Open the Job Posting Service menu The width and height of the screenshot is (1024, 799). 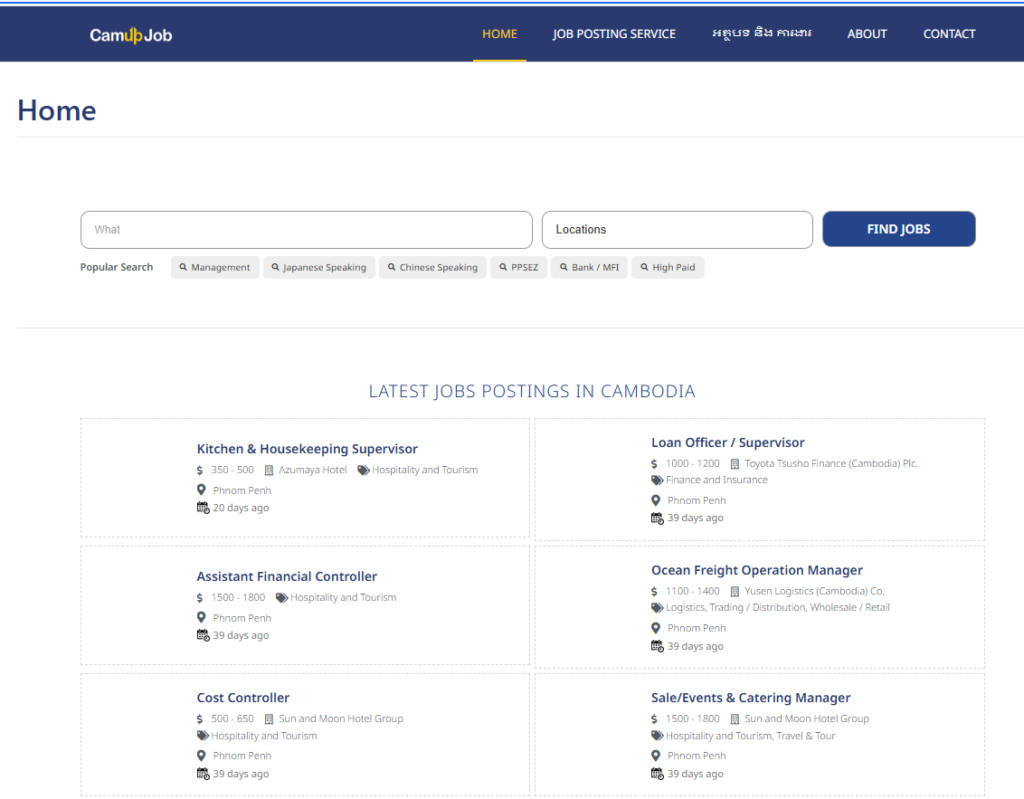pyautogui.click(x=614, y=34)
